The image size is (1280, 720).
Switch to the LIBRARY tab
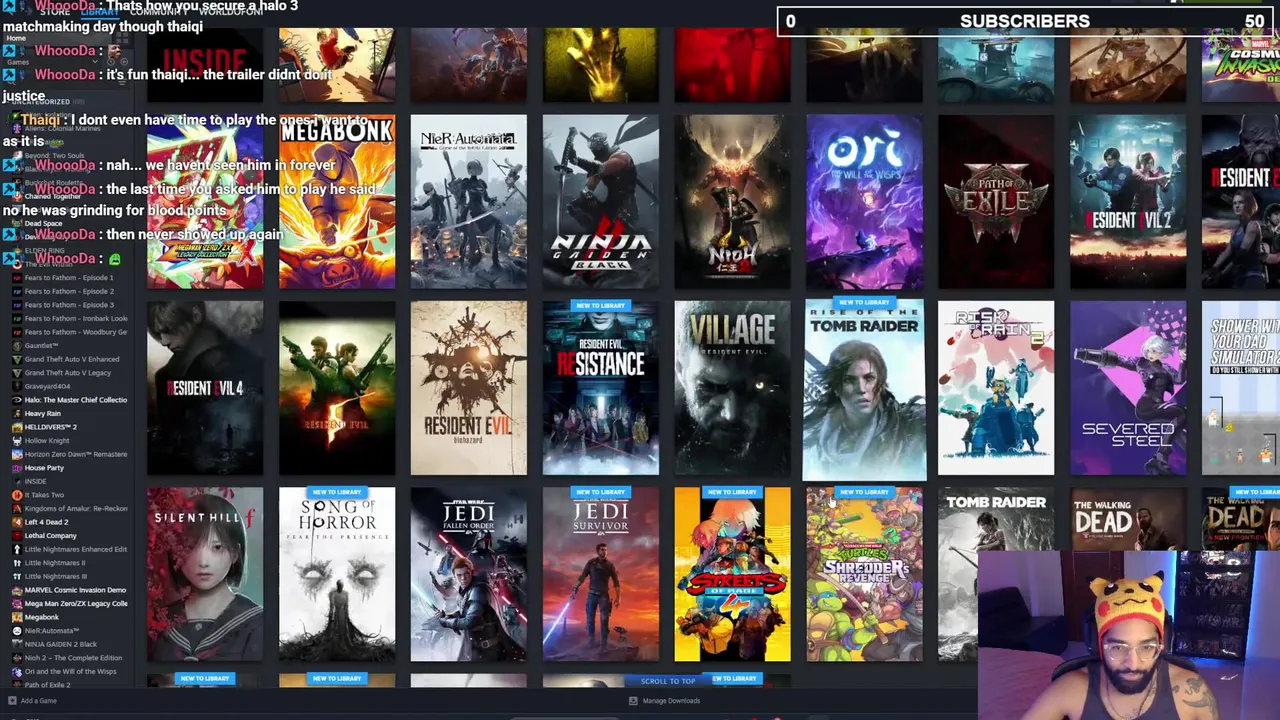coord(99,12)
